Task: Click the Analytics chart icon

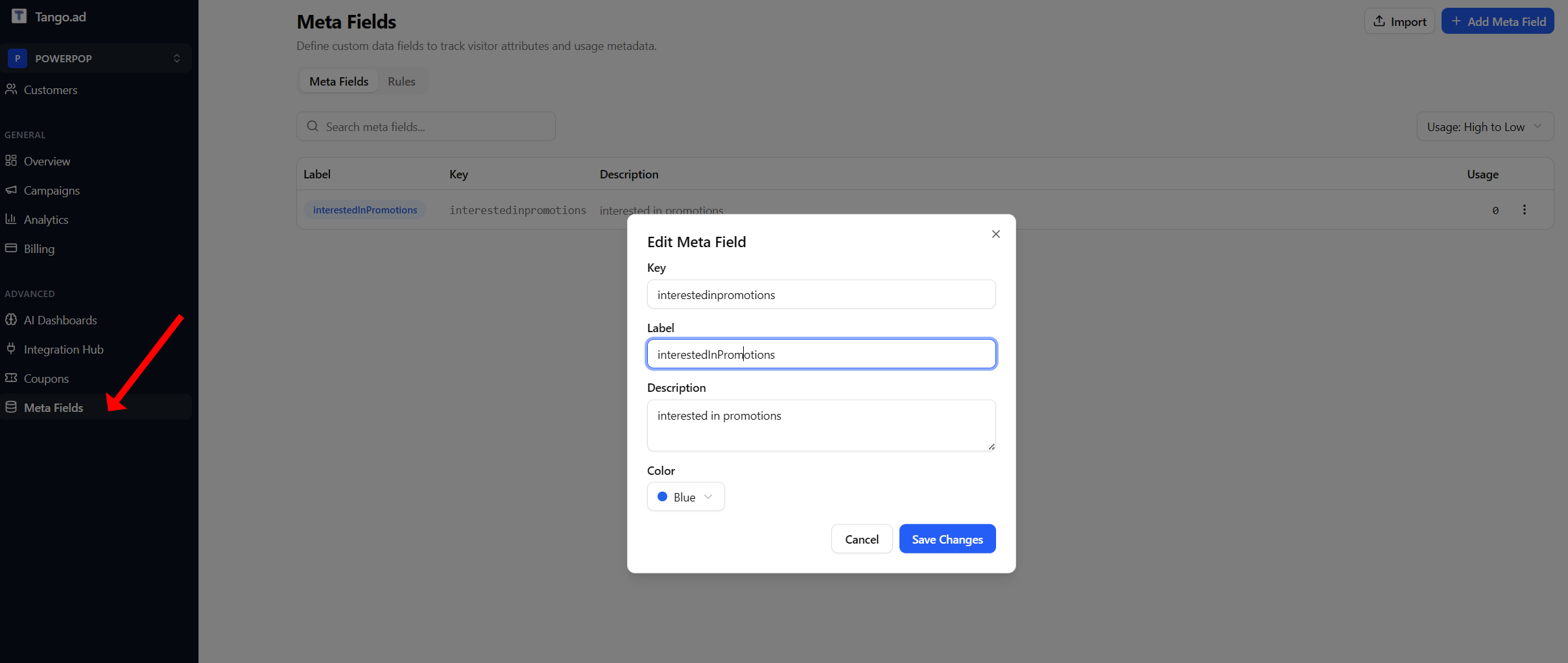Action: click(11, 219)
